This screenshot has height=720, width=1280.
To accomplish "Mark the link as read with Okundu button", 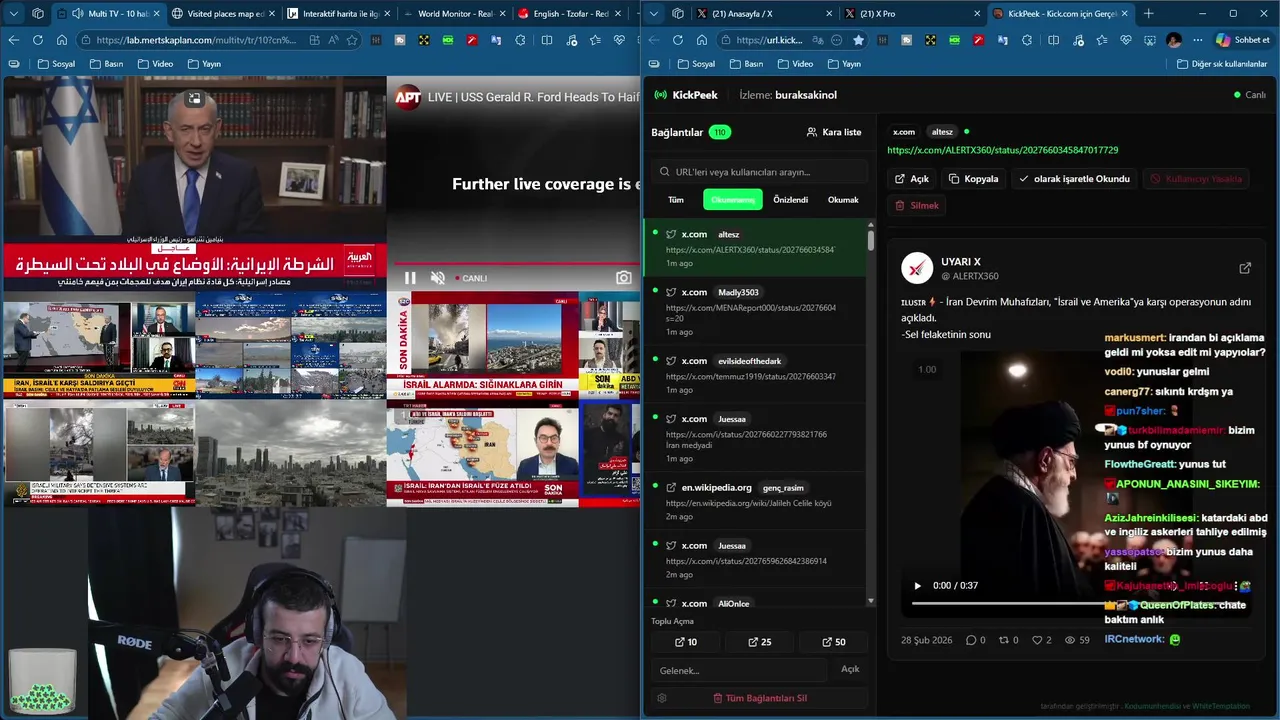I will 1074,179.
